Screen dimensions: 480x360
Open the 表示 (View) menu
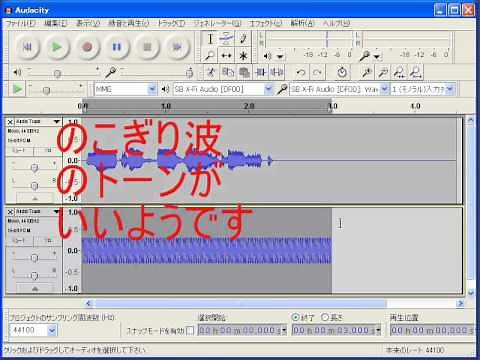pos(88,23)
